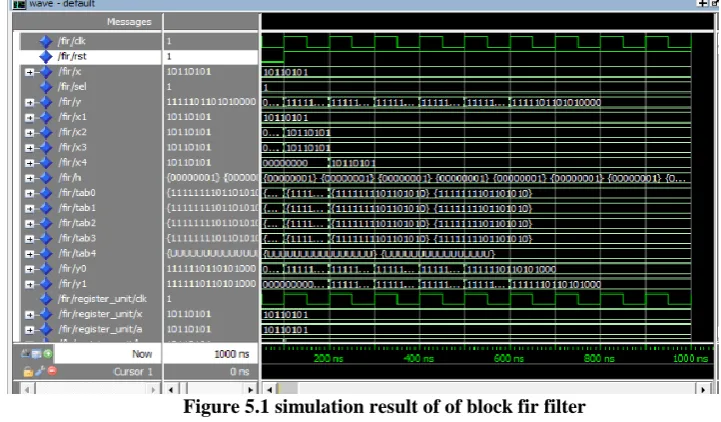Screen dimensions: 721x422
Task: Expand the /fir/y signal bus
Action: tap(30, 103)
